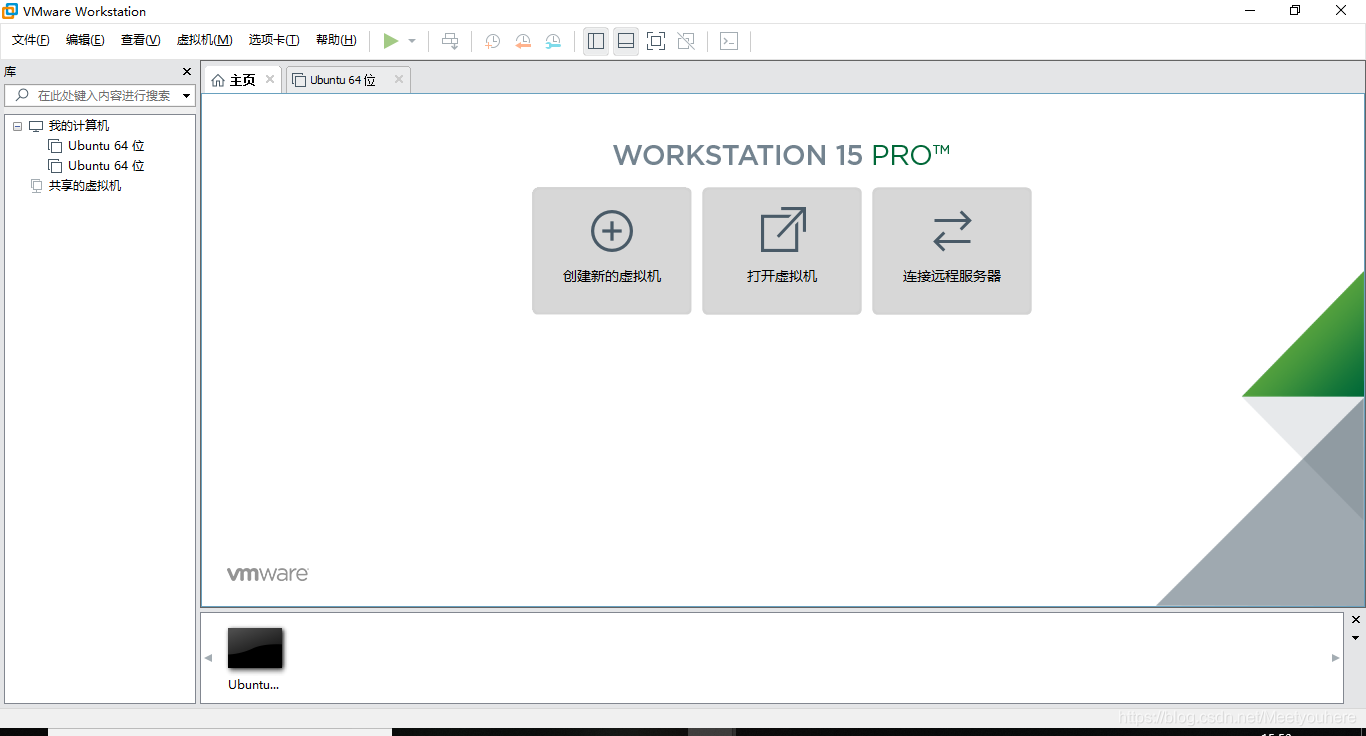
Task: Enter full screen mode icon
Action: (656, 41)
